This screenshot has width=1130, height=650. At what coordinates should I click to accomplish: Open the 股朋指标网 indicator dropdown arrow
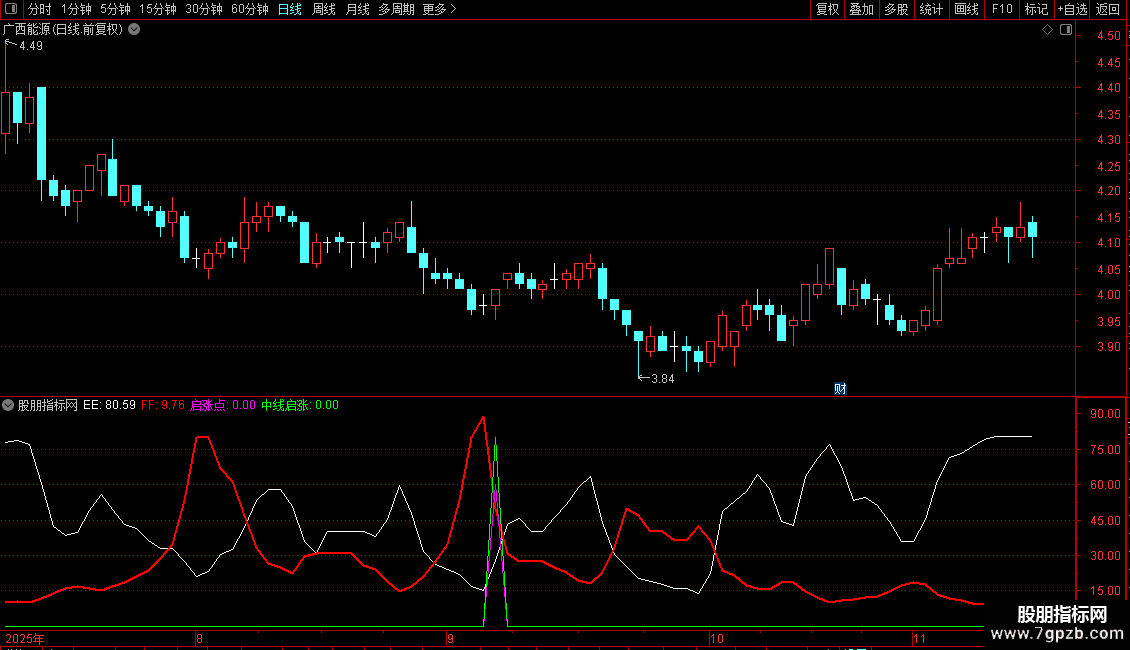(x=8, y=405)
